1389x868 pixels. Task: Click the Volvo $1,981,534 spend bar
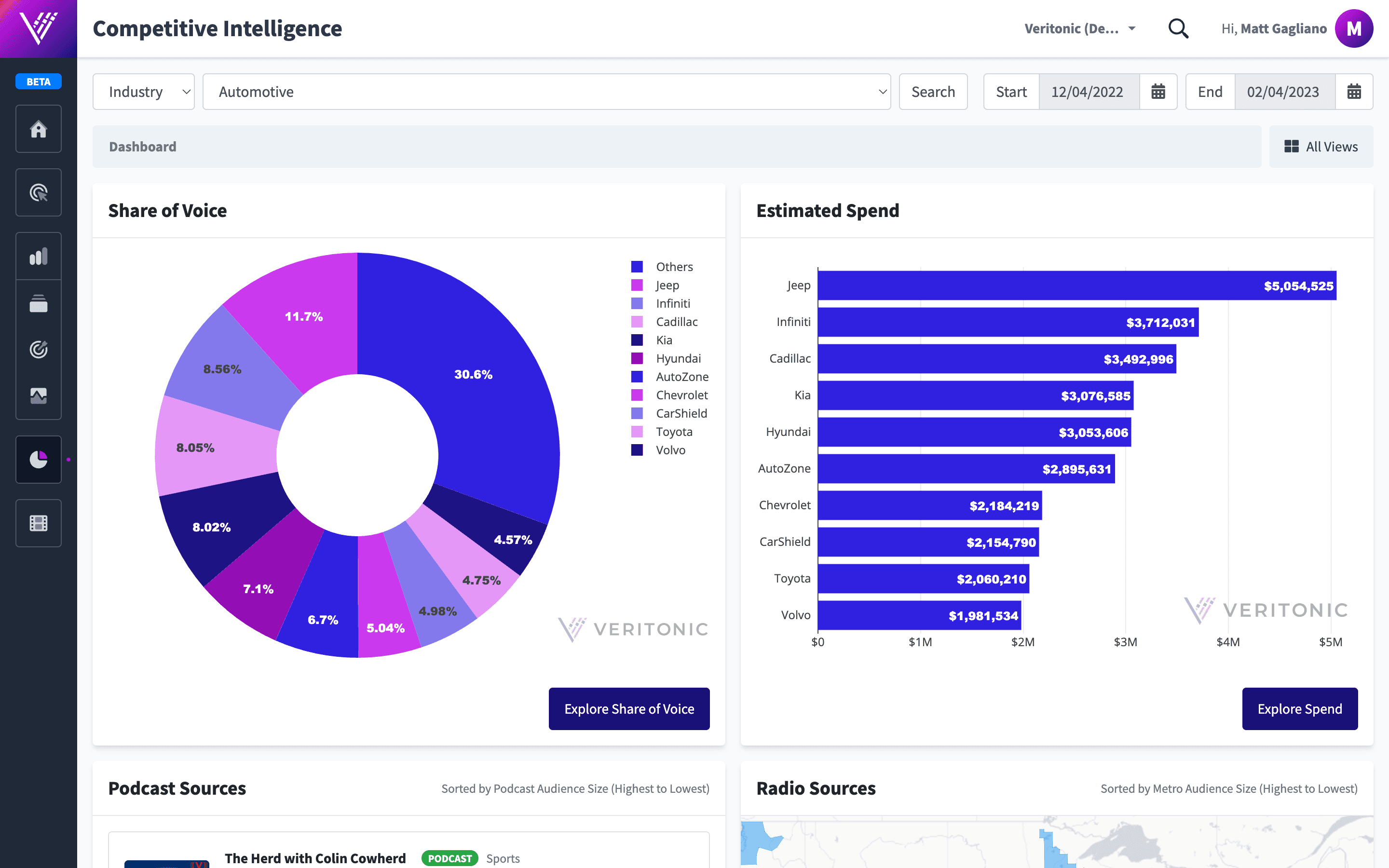tap(920, 615)
